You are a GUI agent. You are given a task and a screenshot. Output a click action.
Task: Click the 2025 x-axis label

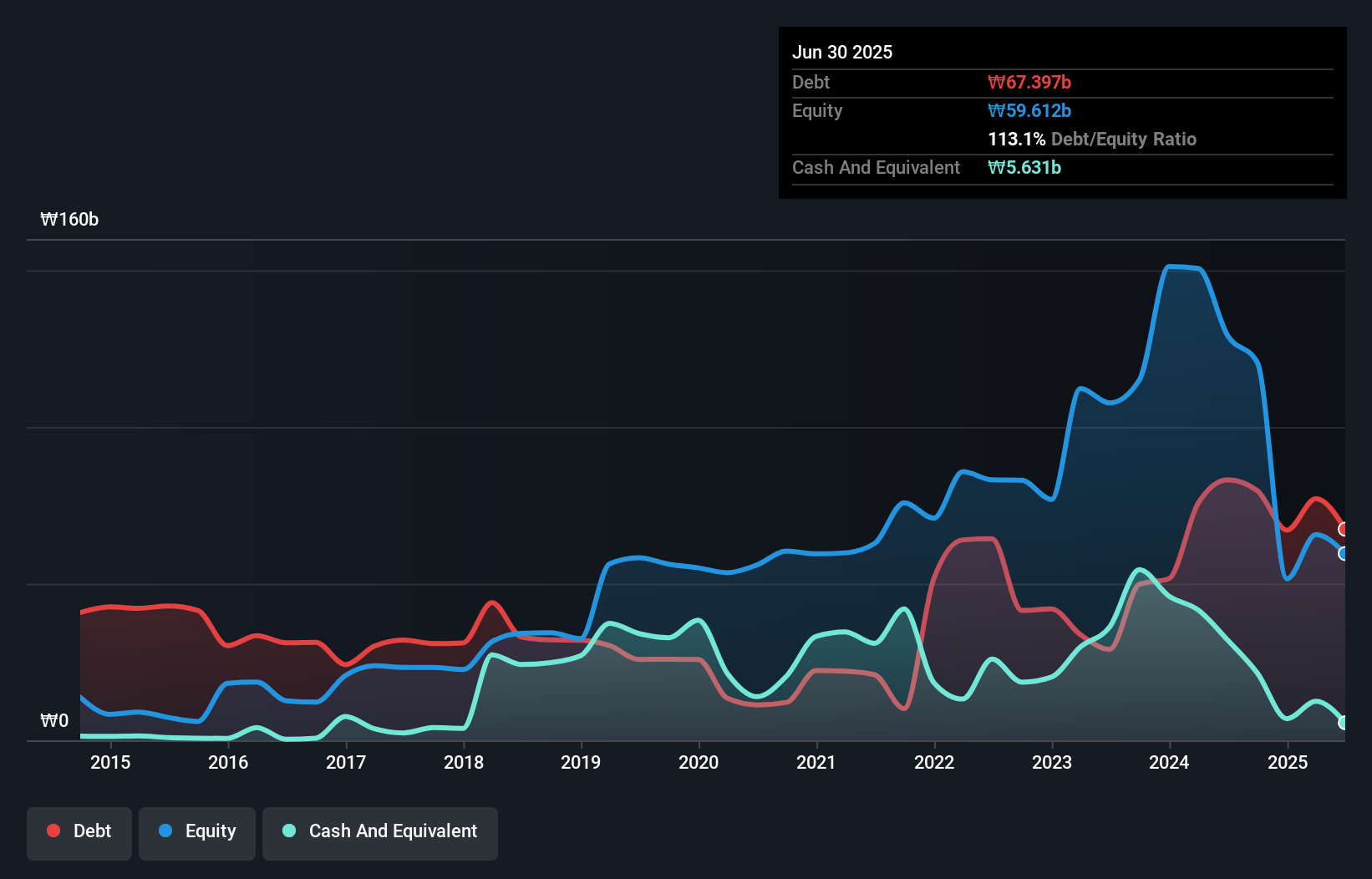(x=1288, y=762)
